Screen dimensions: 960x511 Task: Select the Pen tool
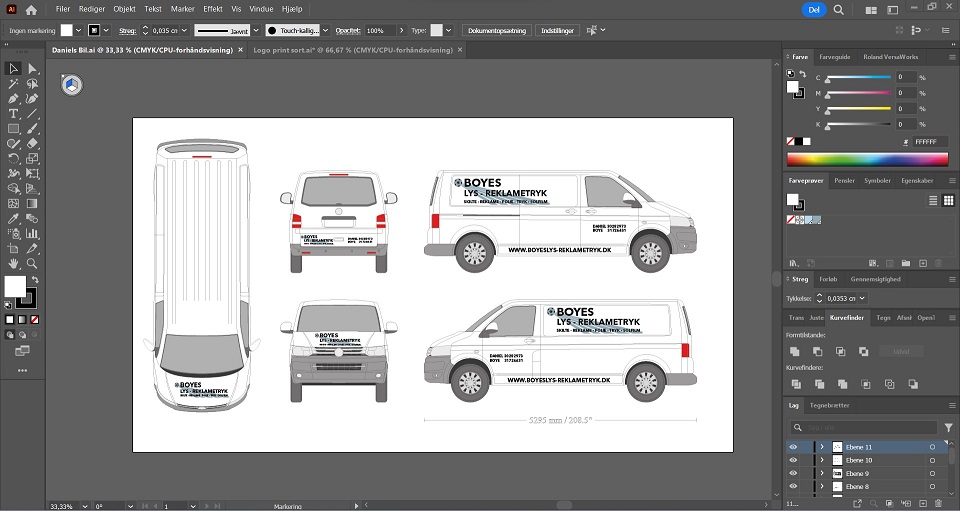click(x=13, y=99)
